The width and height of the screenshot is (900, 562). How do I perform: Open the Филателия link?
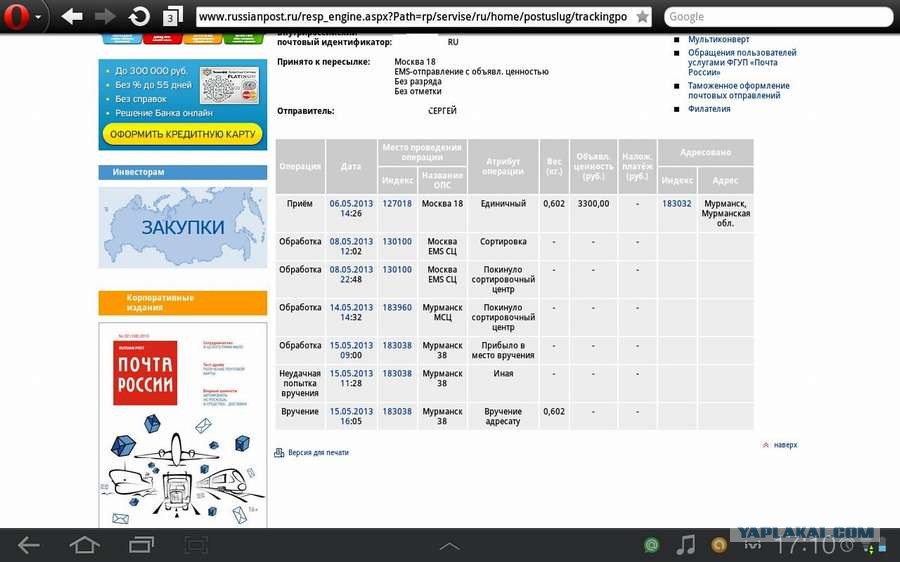tap(709, 108)
